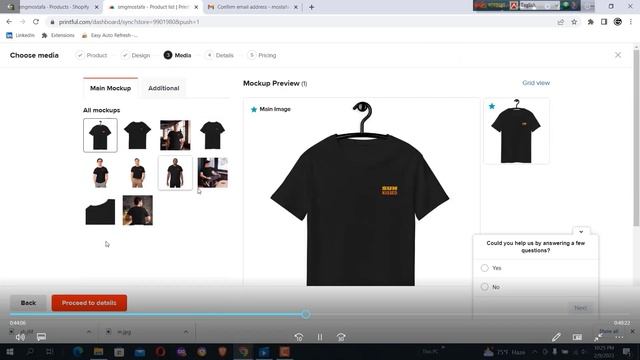
Task: Go to the Pricing step
Action: click(262, 55)
